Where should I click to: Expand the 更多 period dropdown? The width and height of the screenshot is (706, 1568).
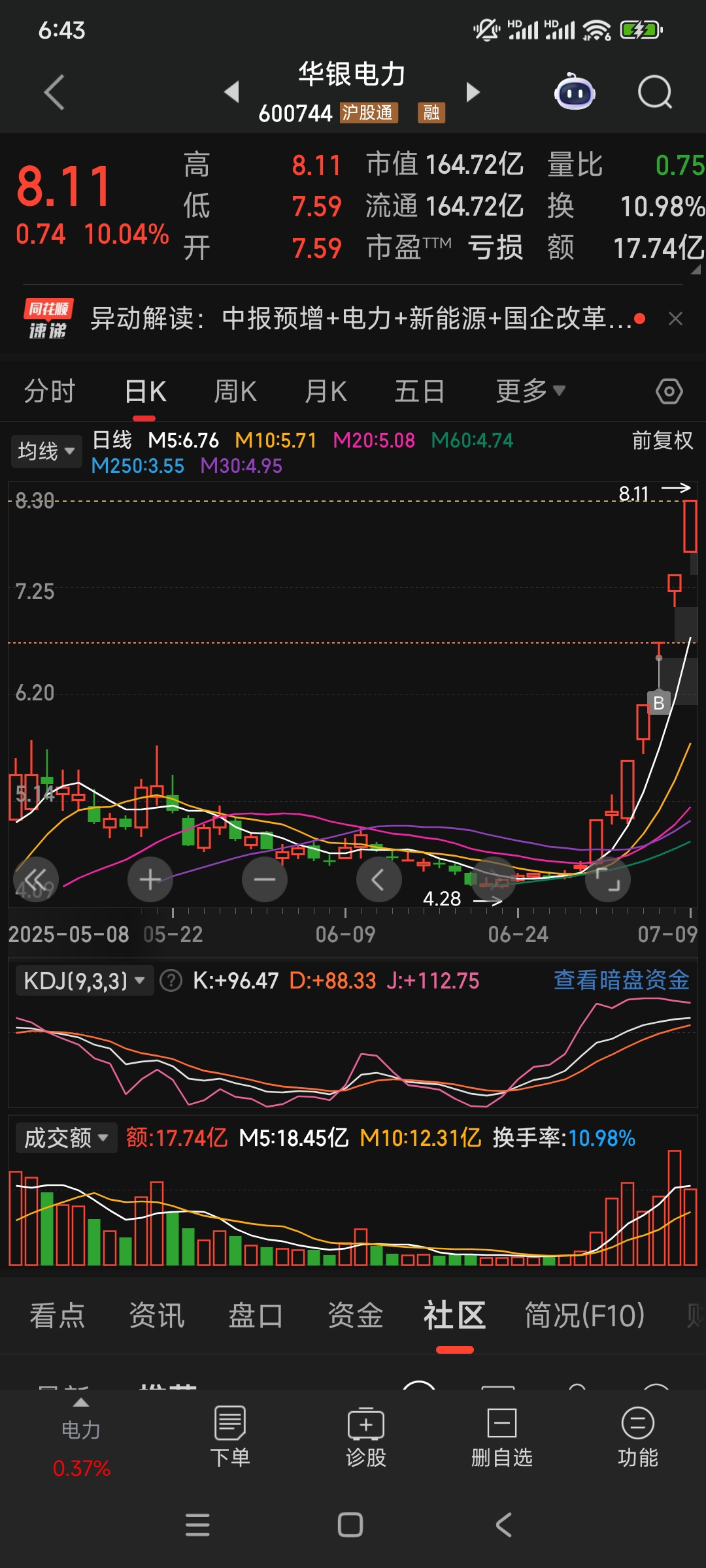530,391
